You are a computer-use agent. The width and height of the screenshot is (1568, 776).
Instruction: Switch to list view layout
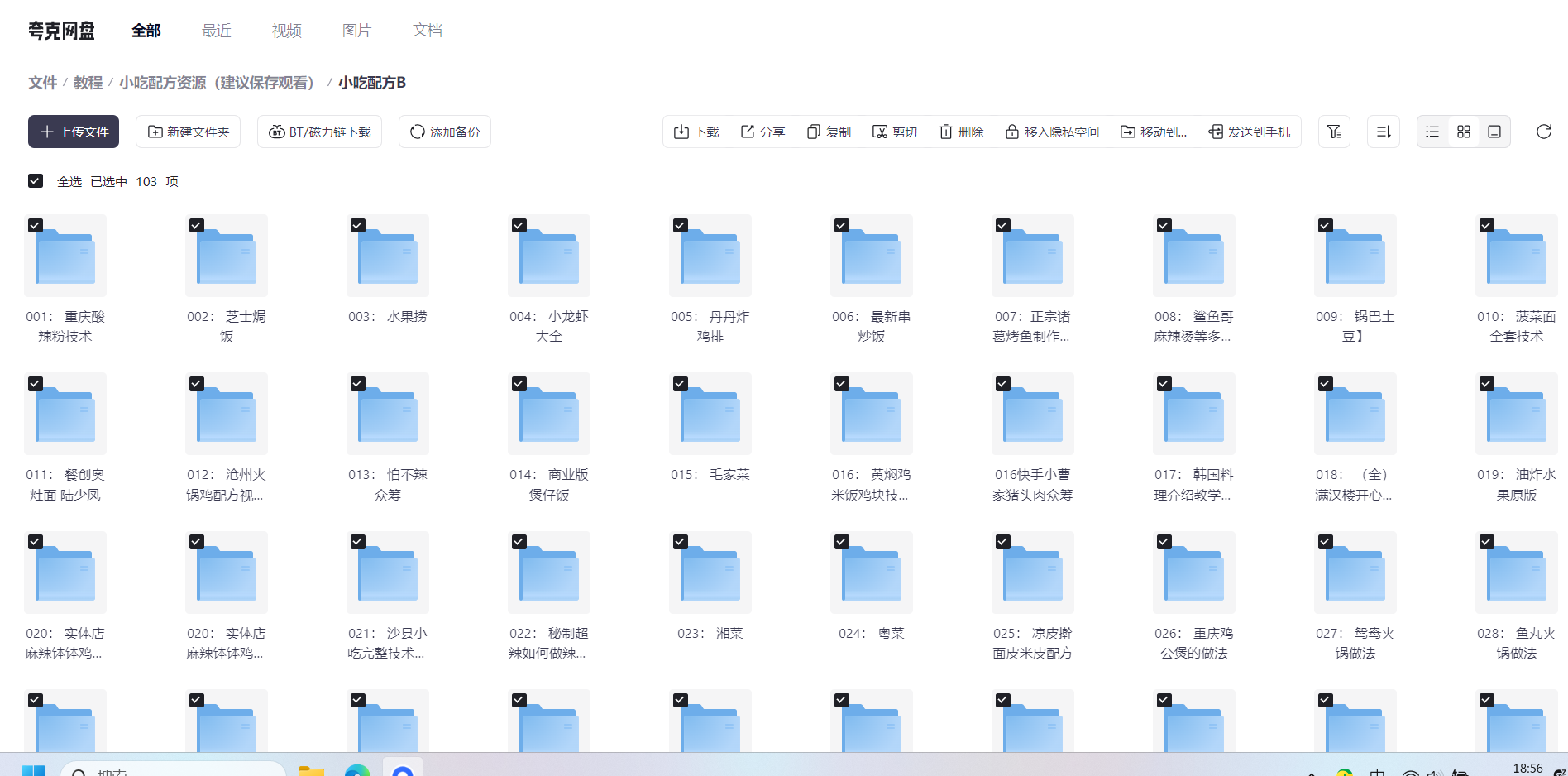point(1432,132)
